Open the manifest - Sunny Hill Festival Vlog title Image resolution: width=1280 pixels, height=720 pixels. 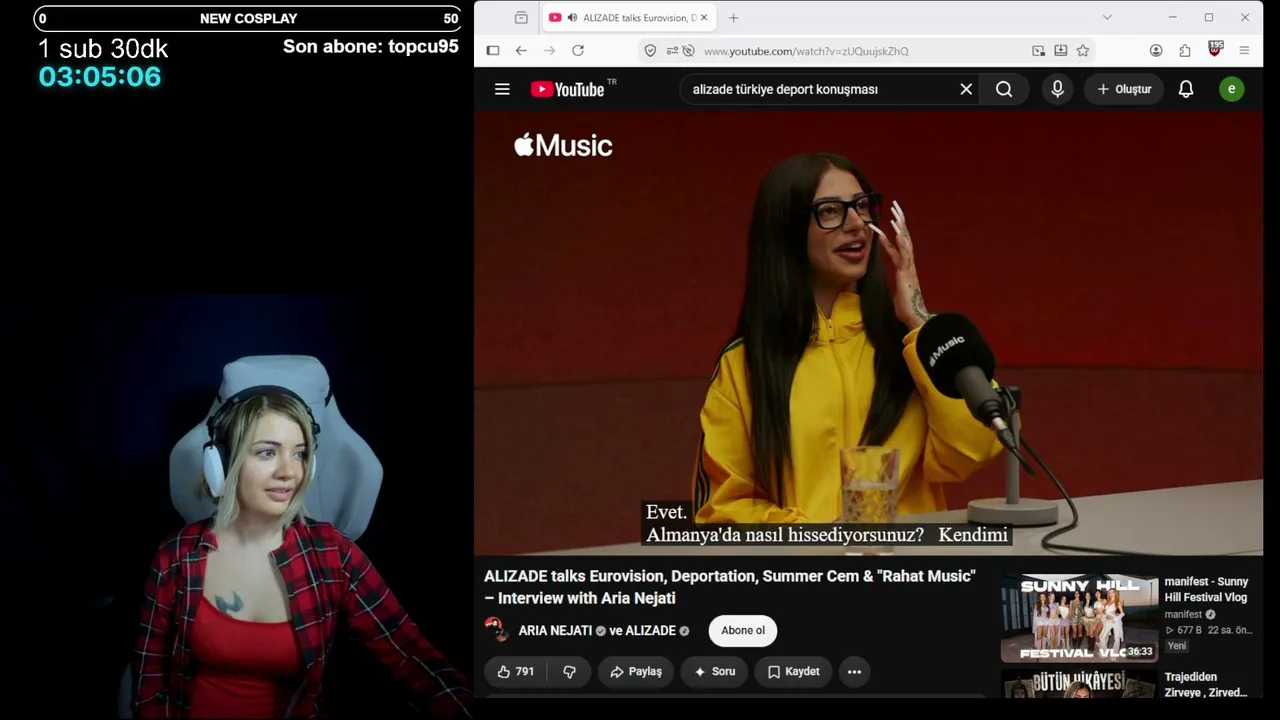pyautogui.click(x=1206, y=589)
